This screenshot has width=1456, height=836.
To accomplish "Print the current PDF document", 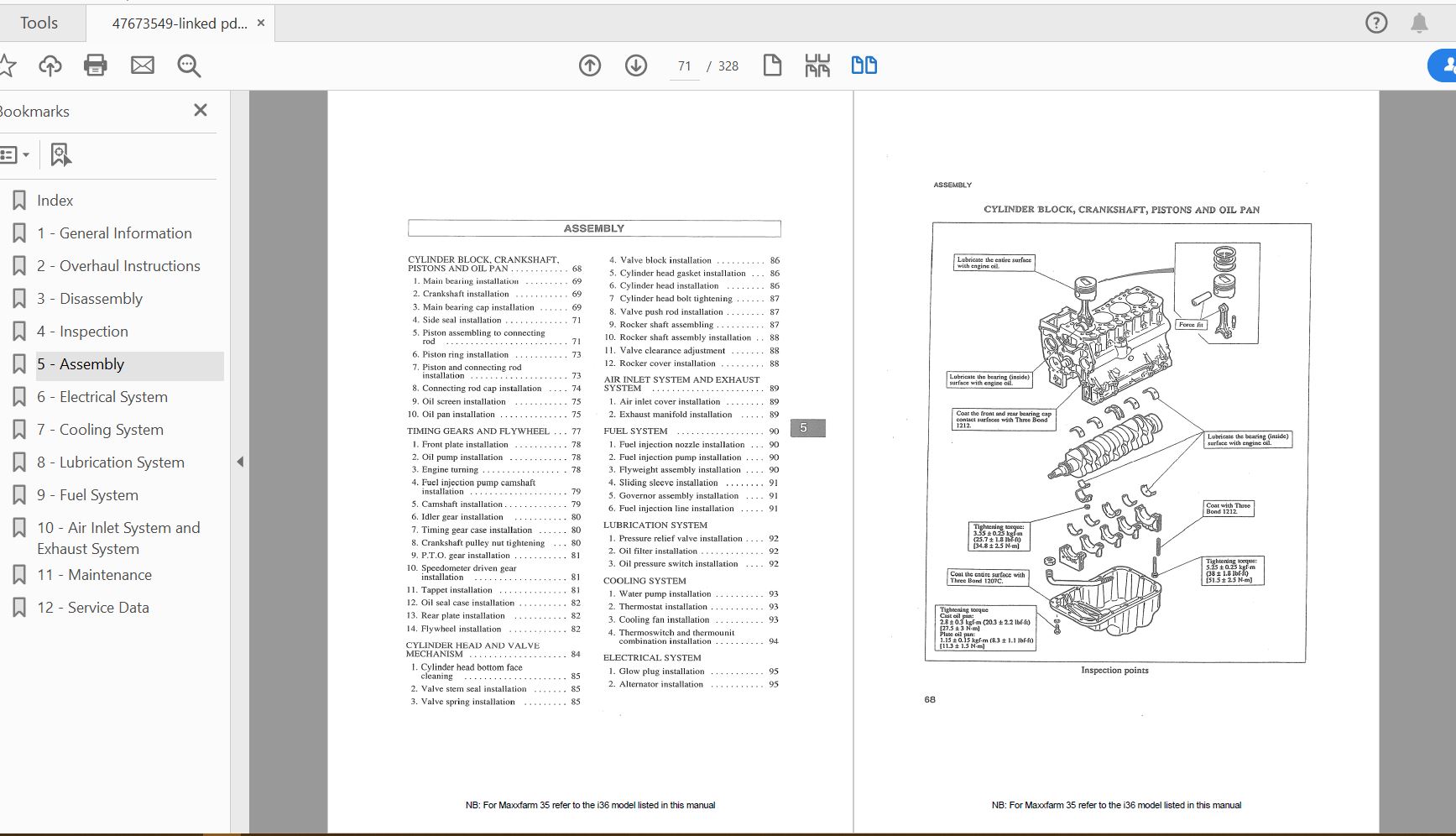I will click(95, 65).
